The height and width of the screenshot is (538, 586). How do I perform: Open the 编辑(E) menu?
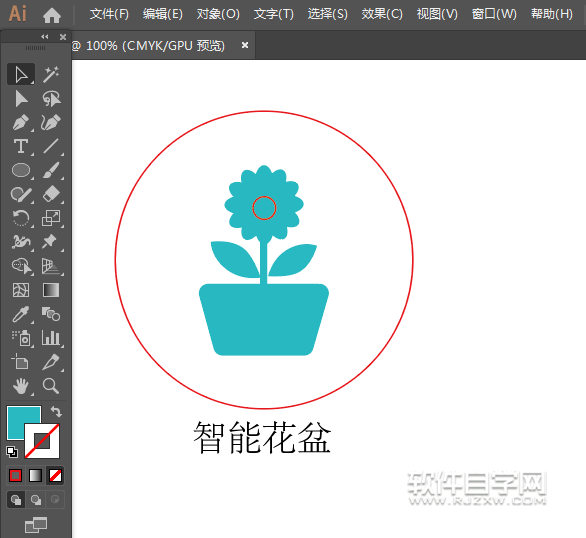pos(163,14)
